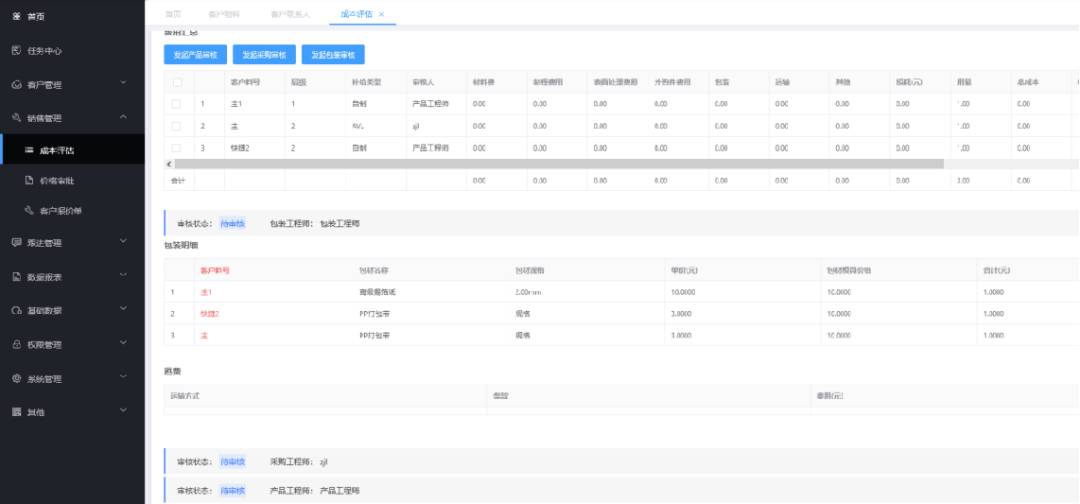Click the 销售管理 sidebar icon
1080x504 pixels.
click(x=17, y=118)
